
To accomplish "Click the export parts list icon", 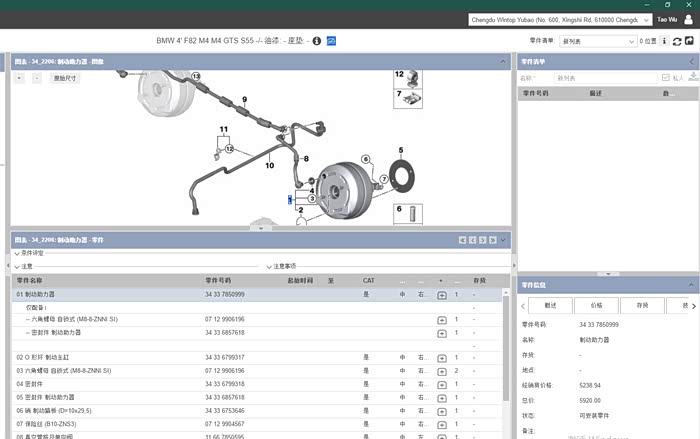I will (690, 41).
